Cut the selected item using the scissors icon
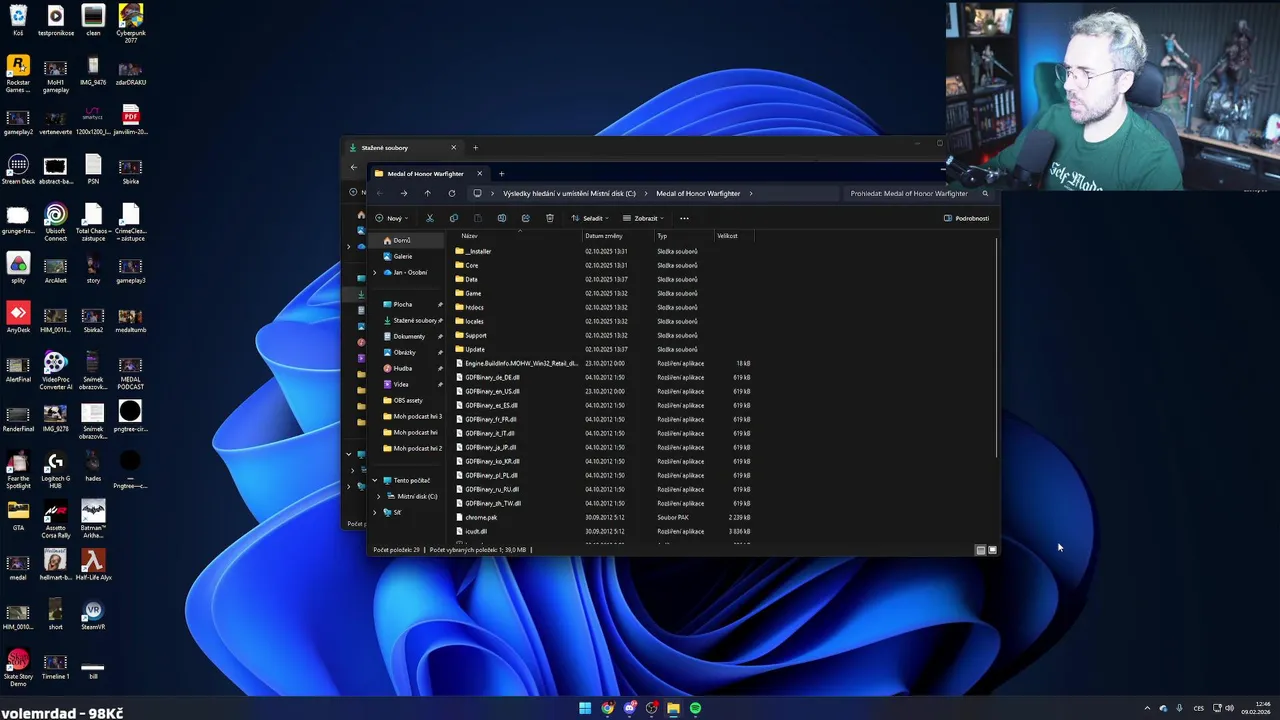The height and width of the screenshot is (720, 1280). click(x=430, y=218)
